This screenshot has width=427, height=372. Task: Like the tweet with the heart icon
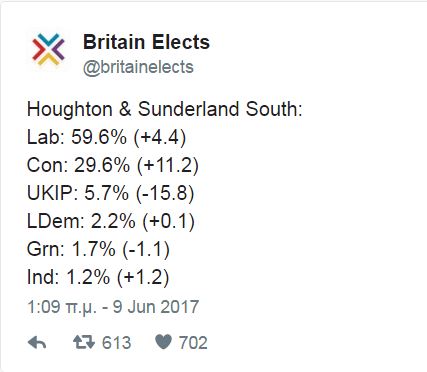pyautogui.click(x=164, y=342)
